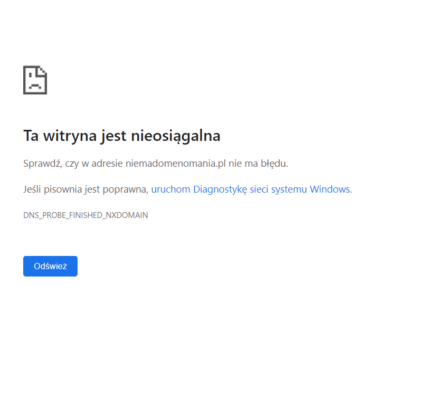
Task: Click the text Jeśli pisownia jest poprawna
Action: coord(85,189)
